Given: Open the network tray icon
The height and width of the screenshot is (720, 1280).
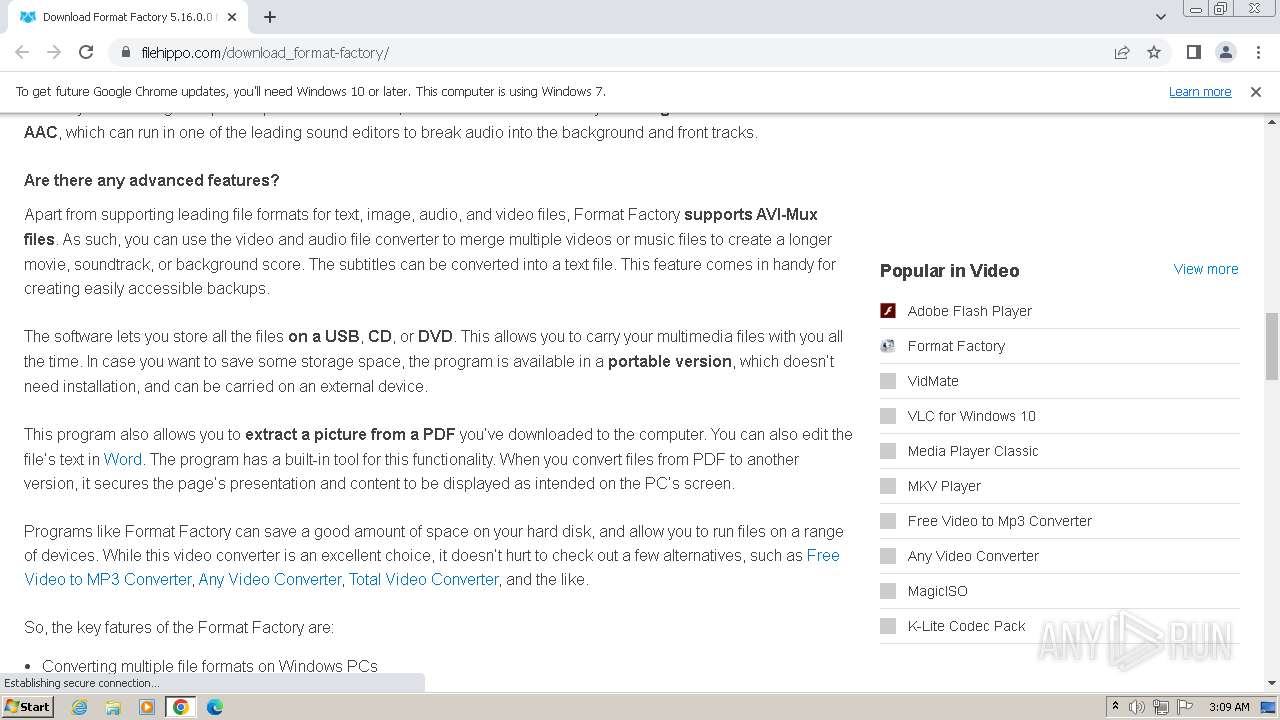Looking at the screenshot, I should (x=1161, y=707).
